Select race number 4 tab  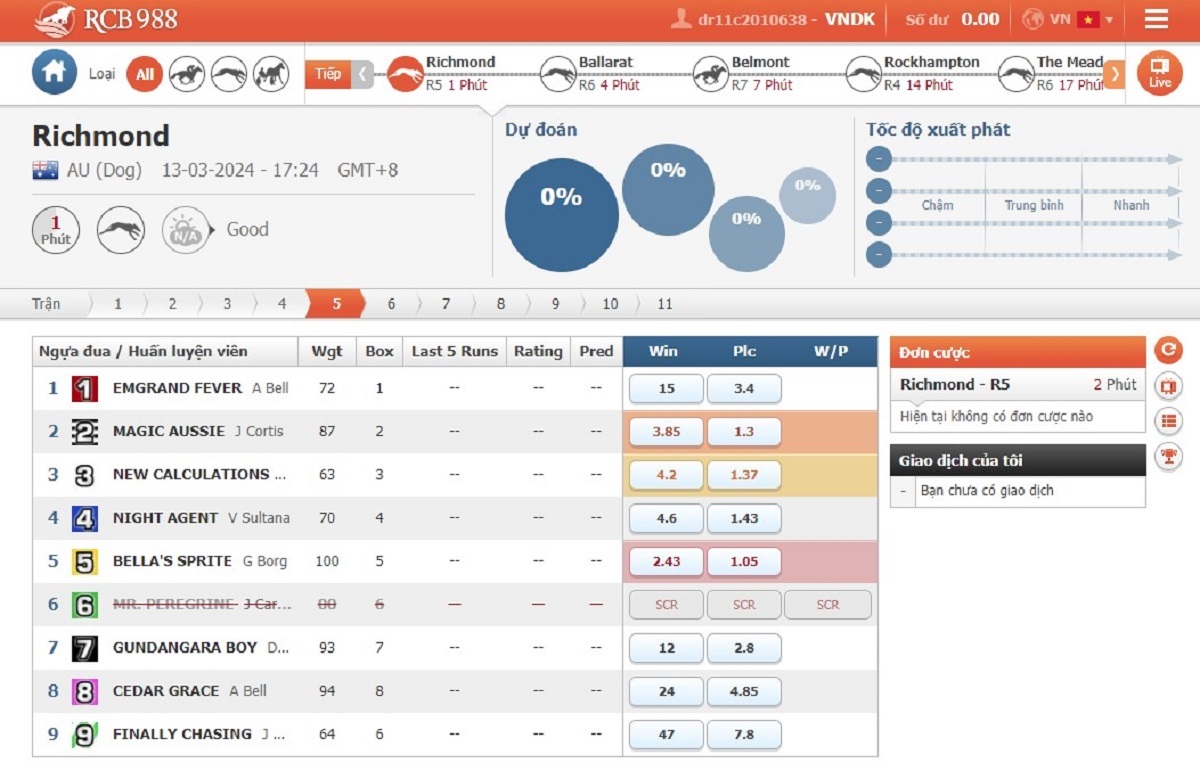tap(282, 304)
